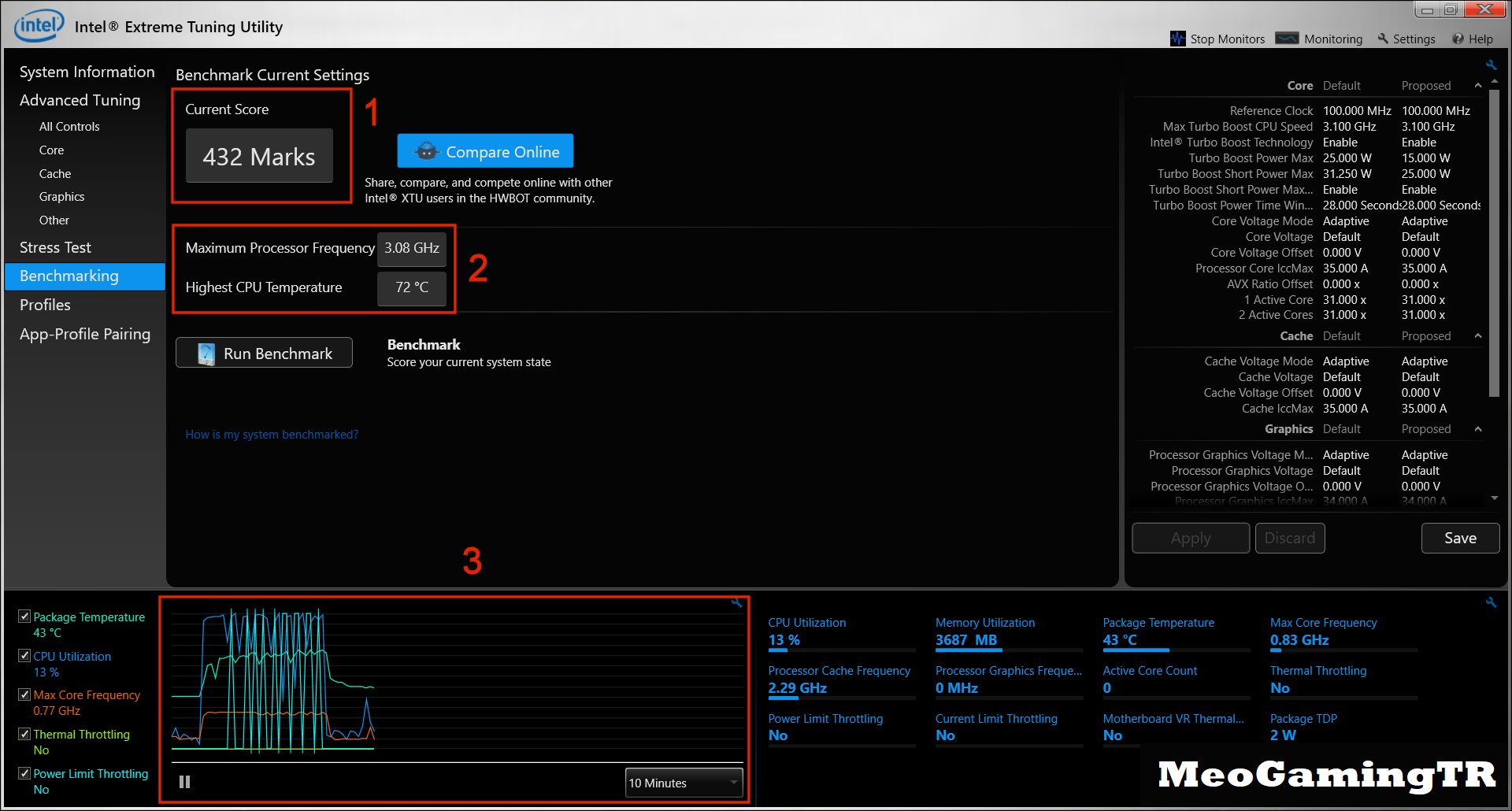Image resolution: width=1512 pixels, height=811 pixels.
Task: Click the Apply button
Action: (1191, 538)
